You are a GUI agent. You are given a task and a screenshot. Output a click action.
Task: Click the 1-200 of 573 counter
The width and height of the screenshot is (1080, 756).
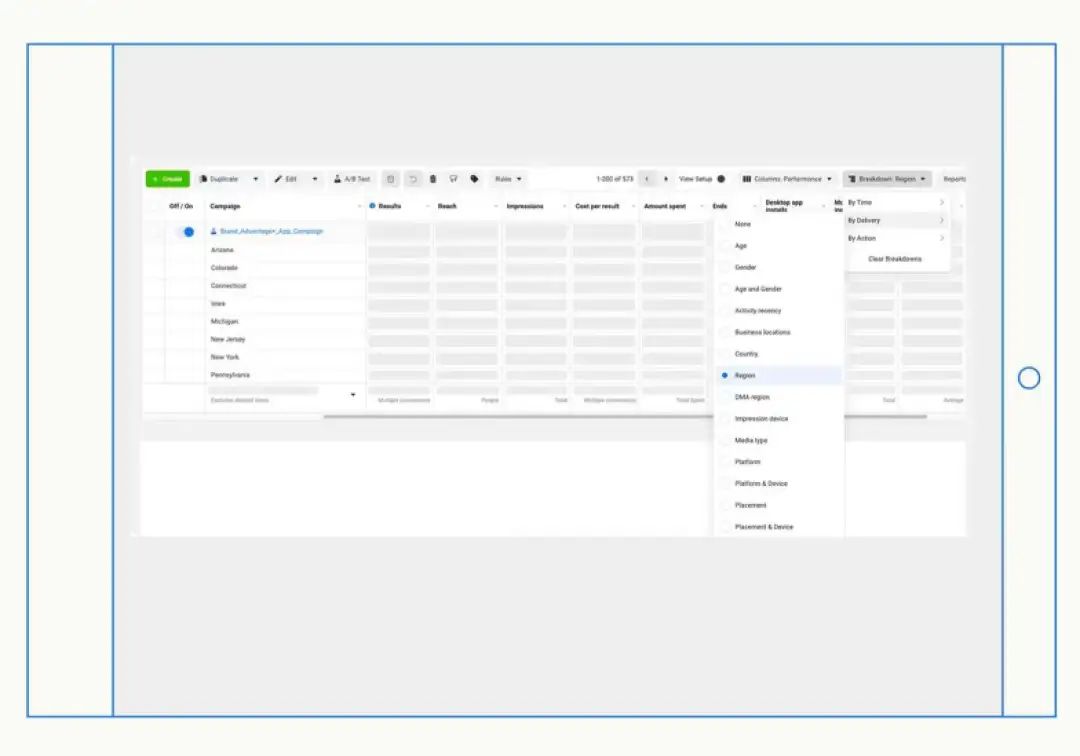coord(614,179)
